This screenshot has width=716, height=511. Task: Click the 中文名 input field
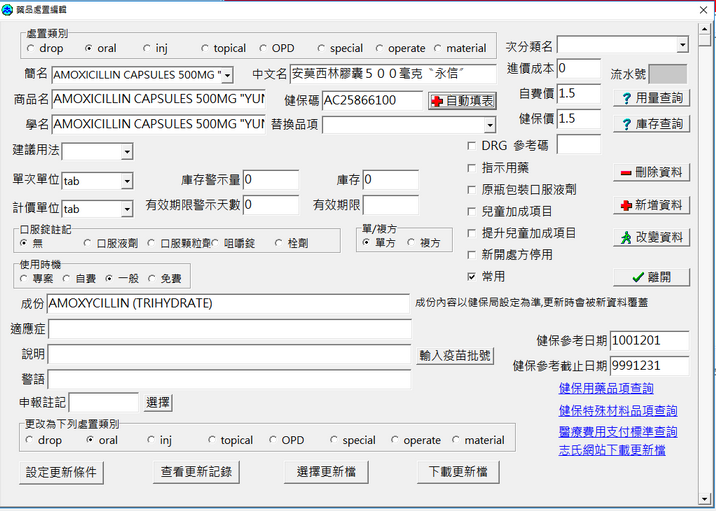point(393,74)
